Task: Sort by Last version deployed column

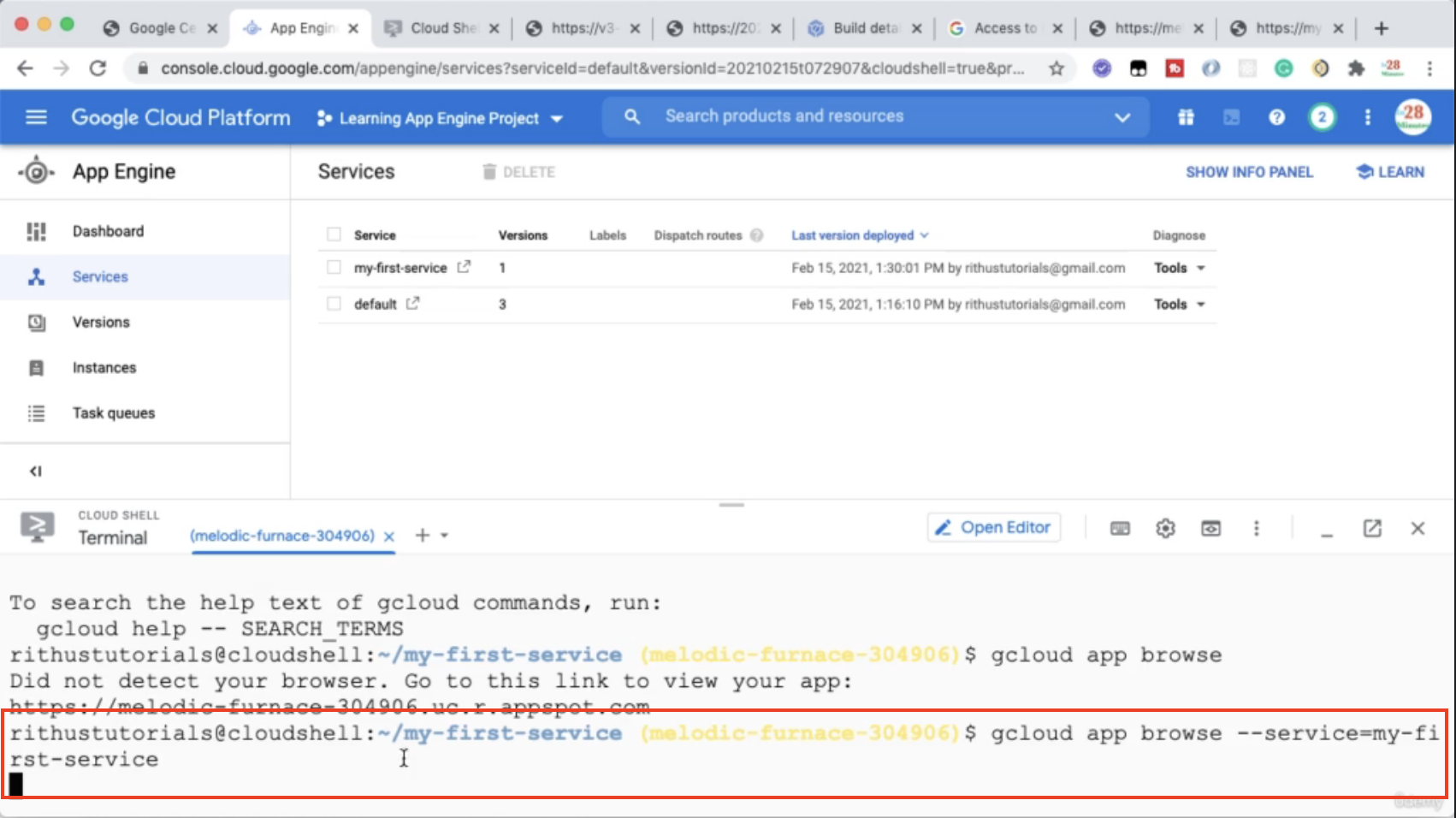Action: tap(859, 235)
